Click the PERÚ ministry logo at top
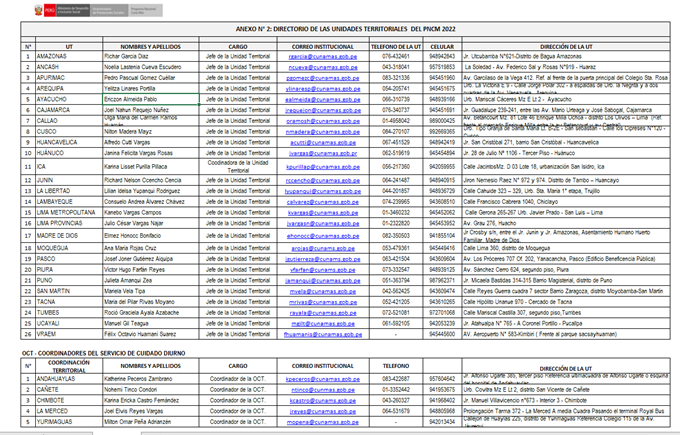 (x=98, y=10)
